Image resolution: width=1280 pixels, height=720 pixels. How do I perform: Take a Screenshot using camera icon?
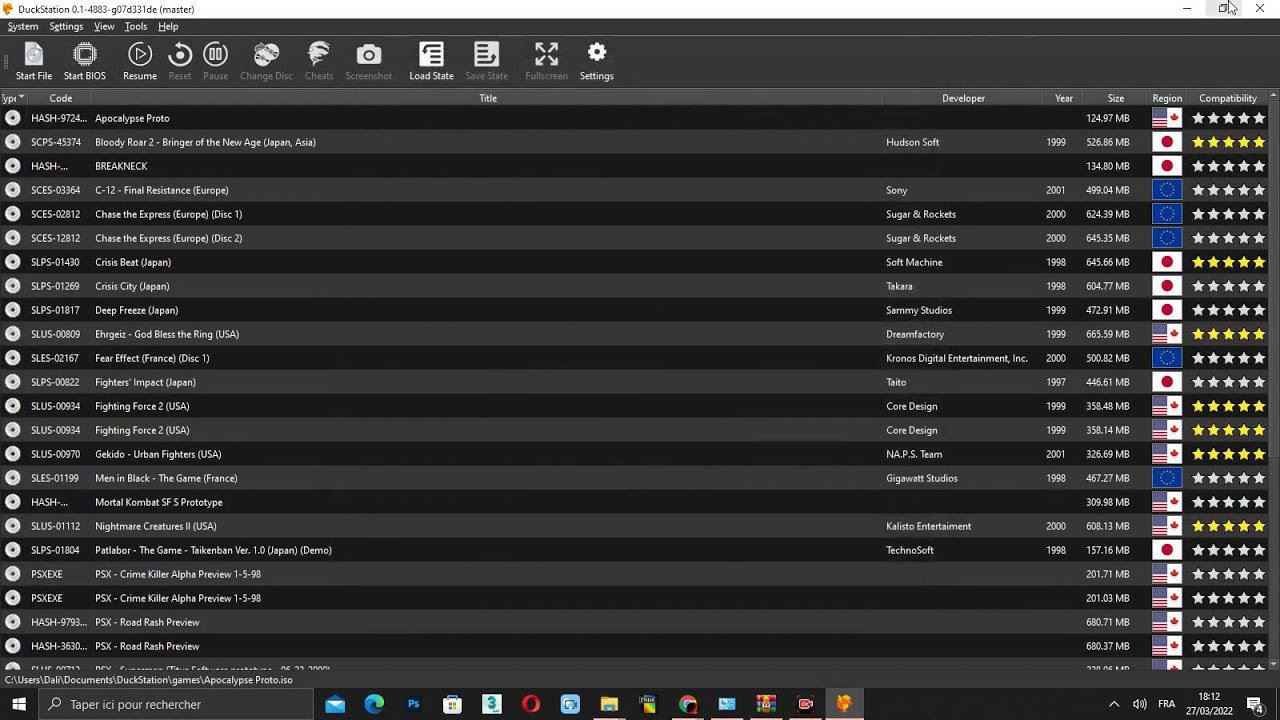368,62
